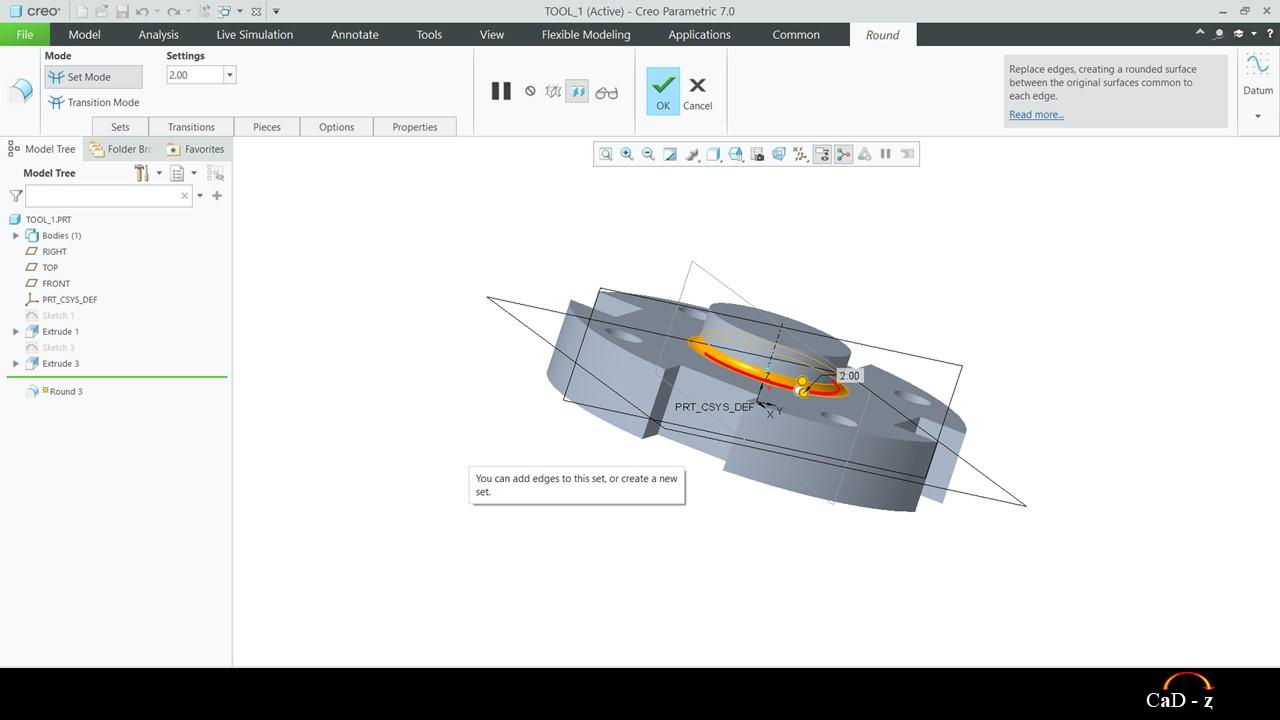Image resolution: width=1280 pixels, height=720 pixels.
Task: Open the saved orientations icon
Action: click(736, 154)
